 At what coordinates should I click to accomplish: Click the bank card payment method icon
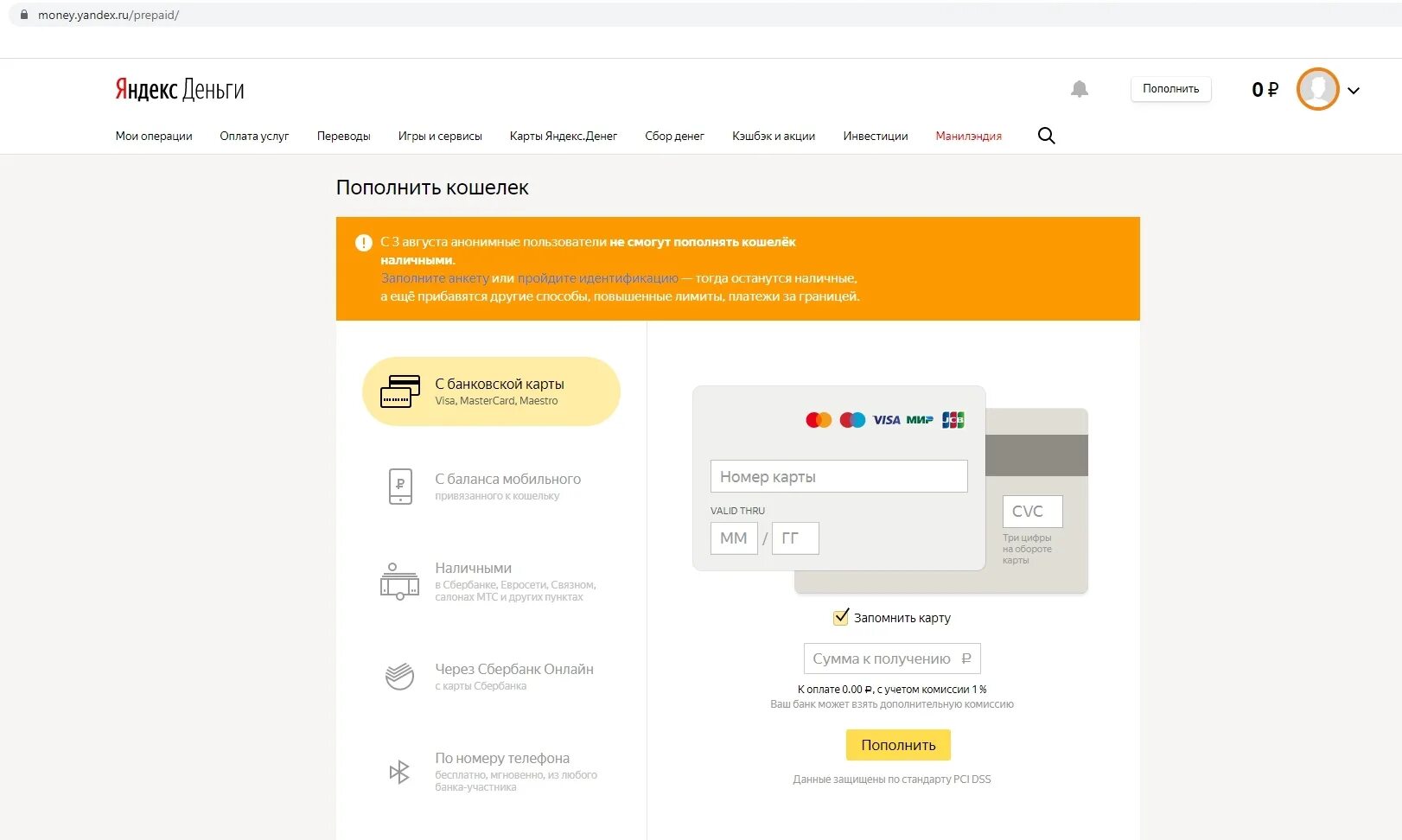pyautogui.click(x=400, y=391)
